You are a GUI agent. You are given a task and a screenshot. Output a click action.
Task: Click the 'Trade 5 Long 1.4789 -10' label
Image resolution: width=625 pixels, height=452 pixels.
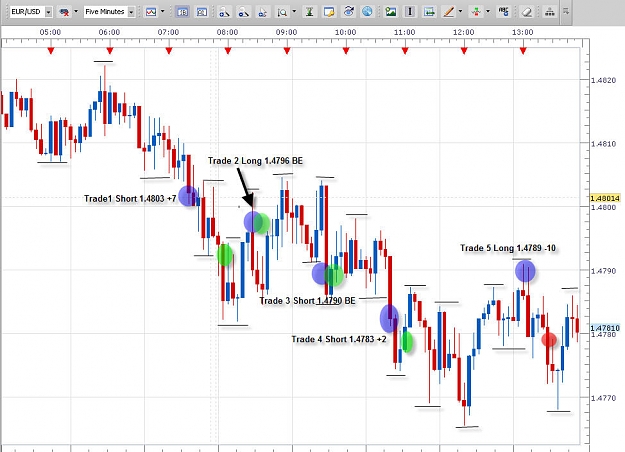tap(508, 248)
